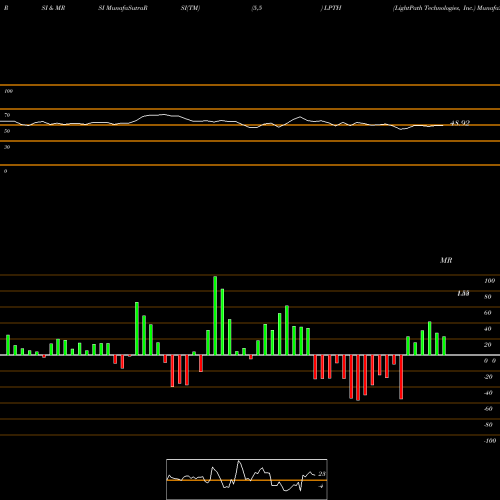
Task: Click the last green bar of the histogram
Action: 444,346
